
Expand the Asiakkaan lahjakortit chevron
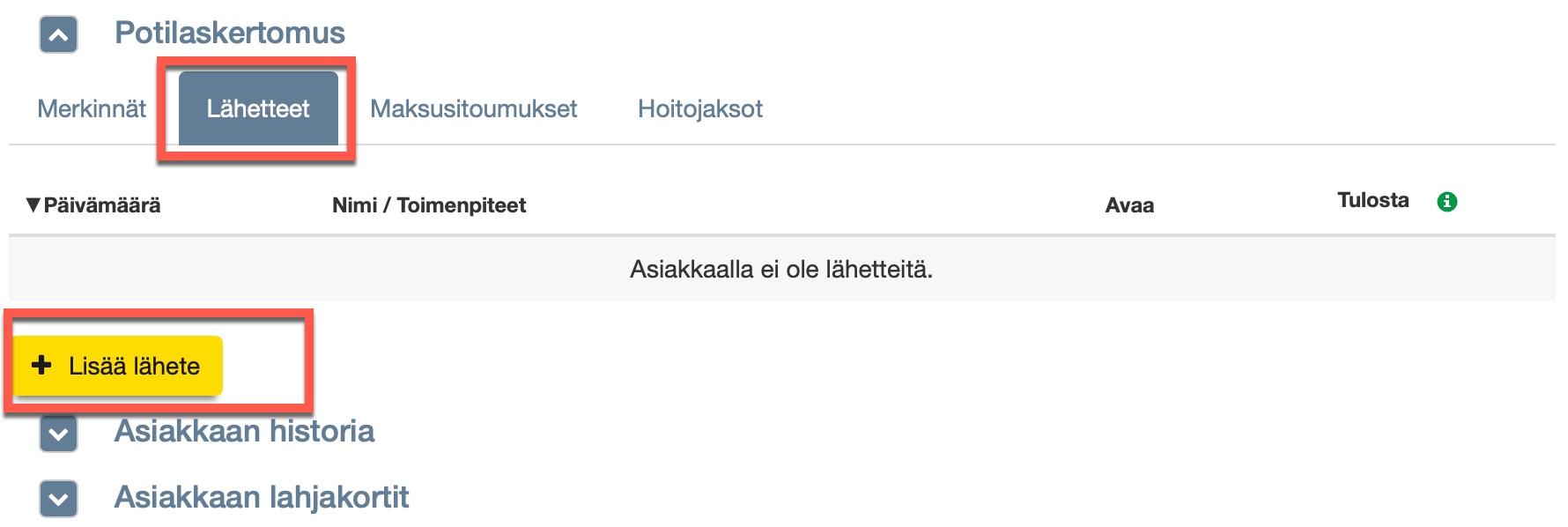point(58,499)
